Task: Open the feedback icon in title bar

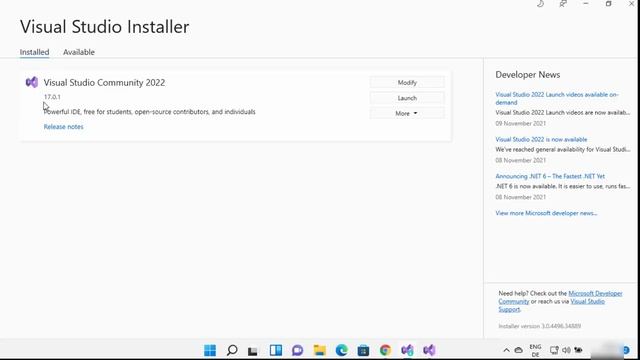Action: [x=563, y=4]
